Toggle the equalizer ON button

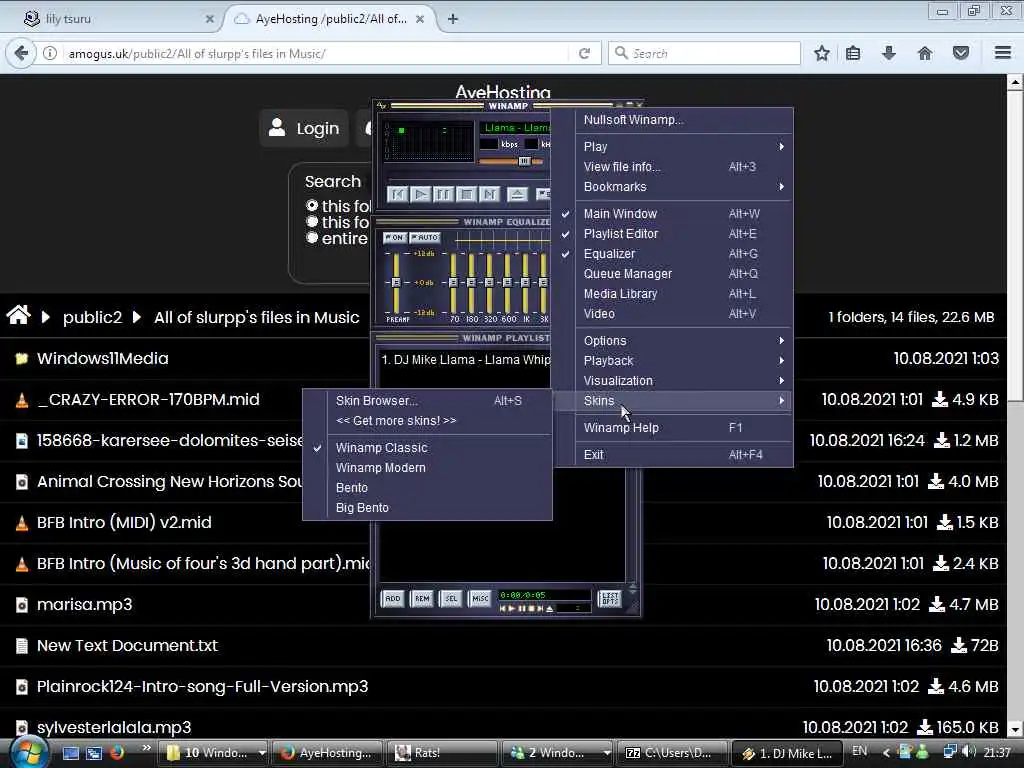point(395,238)
